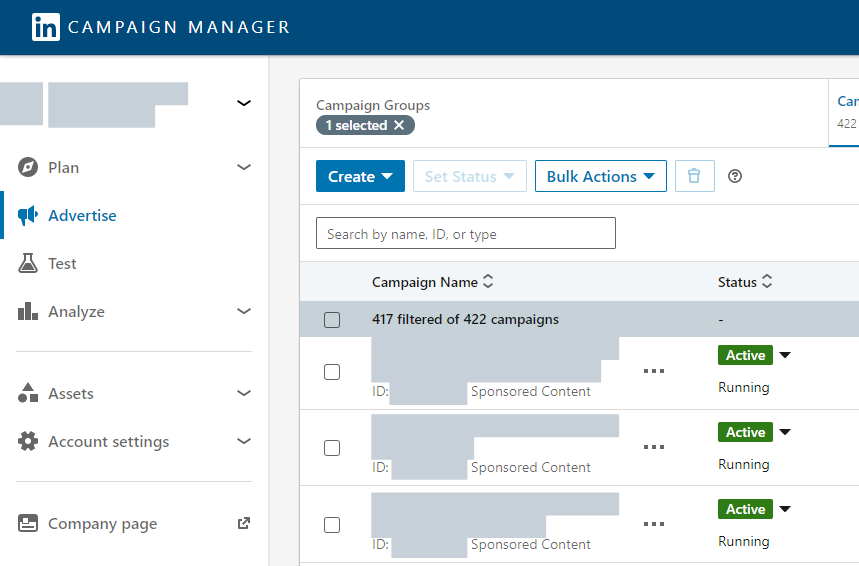The image size is (859, 566).
Task: Open status dropdown arrow for first campaign
Action: [785, 355]
